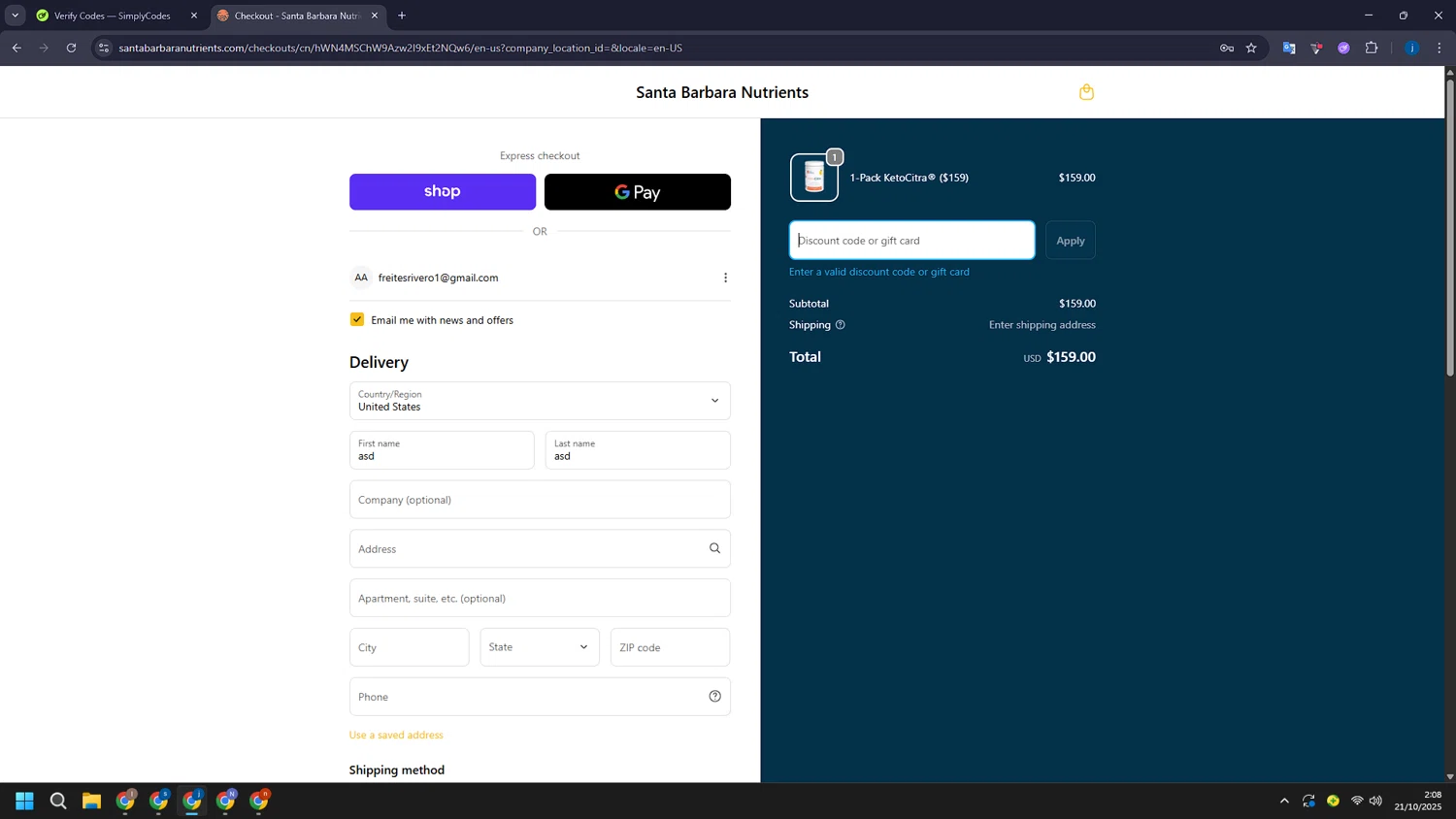Click the First name field
The width and height of the screenshot is (1456, 819).
pos(442,450)
